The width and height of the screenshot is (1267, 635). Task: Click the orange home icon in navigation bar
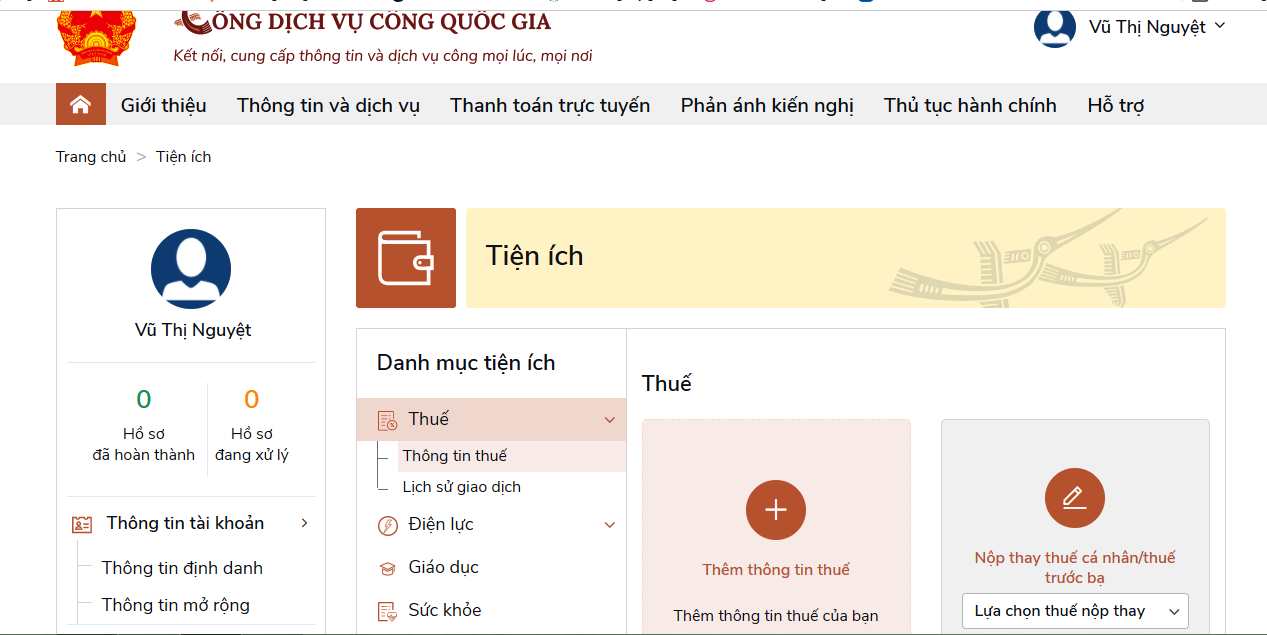[81, 105]
